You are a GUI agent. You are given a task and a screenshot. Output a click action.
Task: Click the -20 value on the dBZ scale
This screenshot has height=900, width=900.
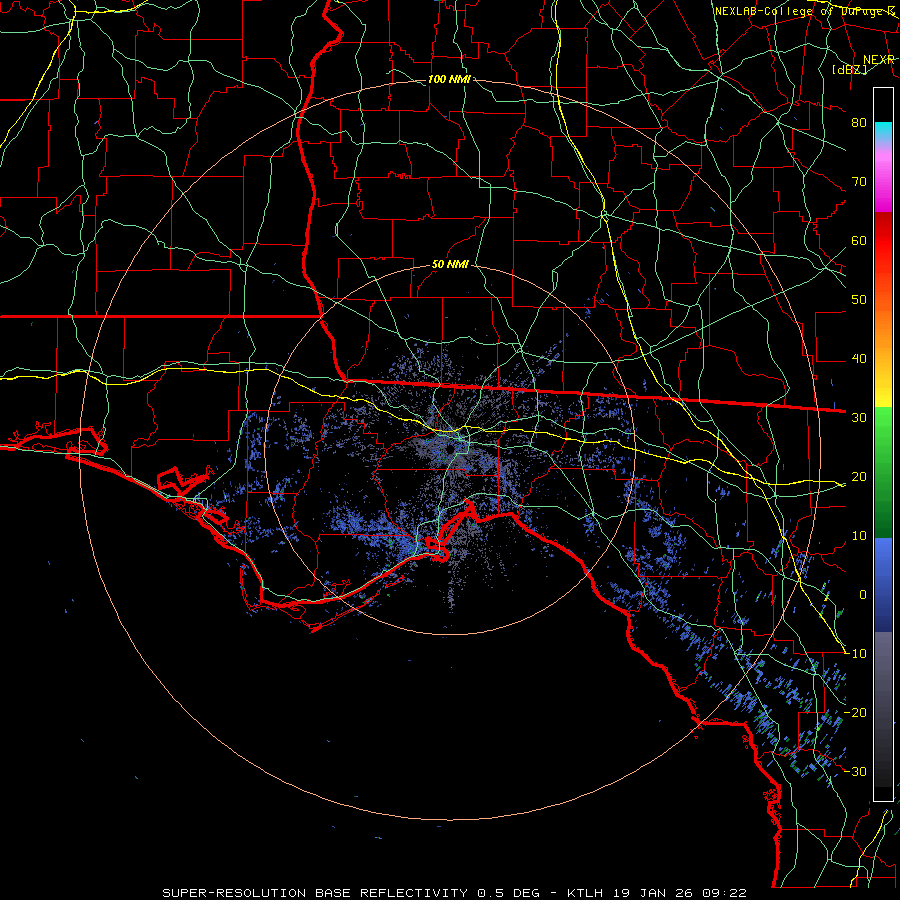tap(855, 712)
